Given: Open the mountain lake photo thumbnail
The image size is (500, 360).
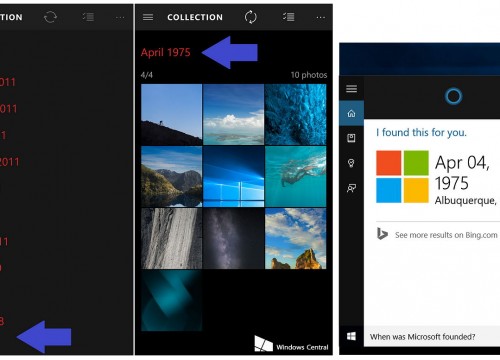Looking at the screenshot, I should point(171,176).
